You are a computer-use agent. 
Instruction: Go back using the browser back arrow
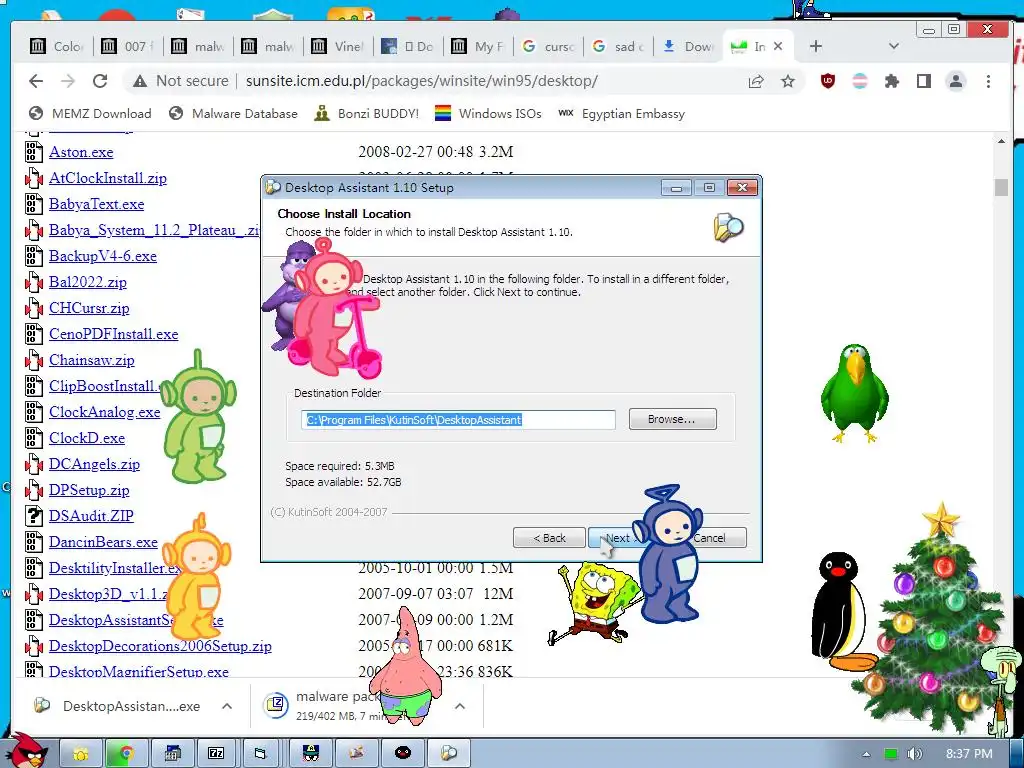click(36, 81)
